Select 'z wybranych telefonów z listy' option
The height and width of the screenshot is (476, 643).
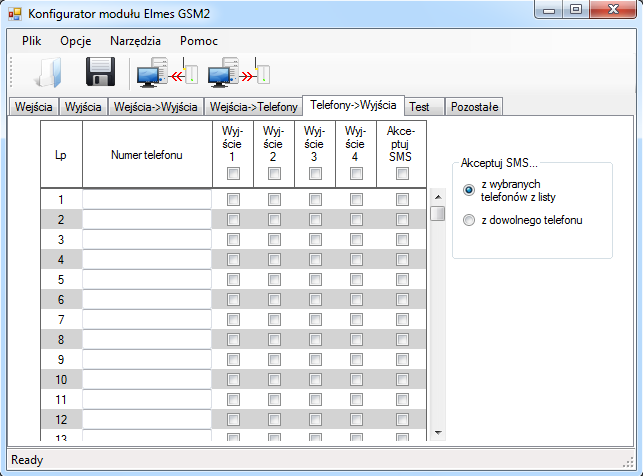coord(469,190)
